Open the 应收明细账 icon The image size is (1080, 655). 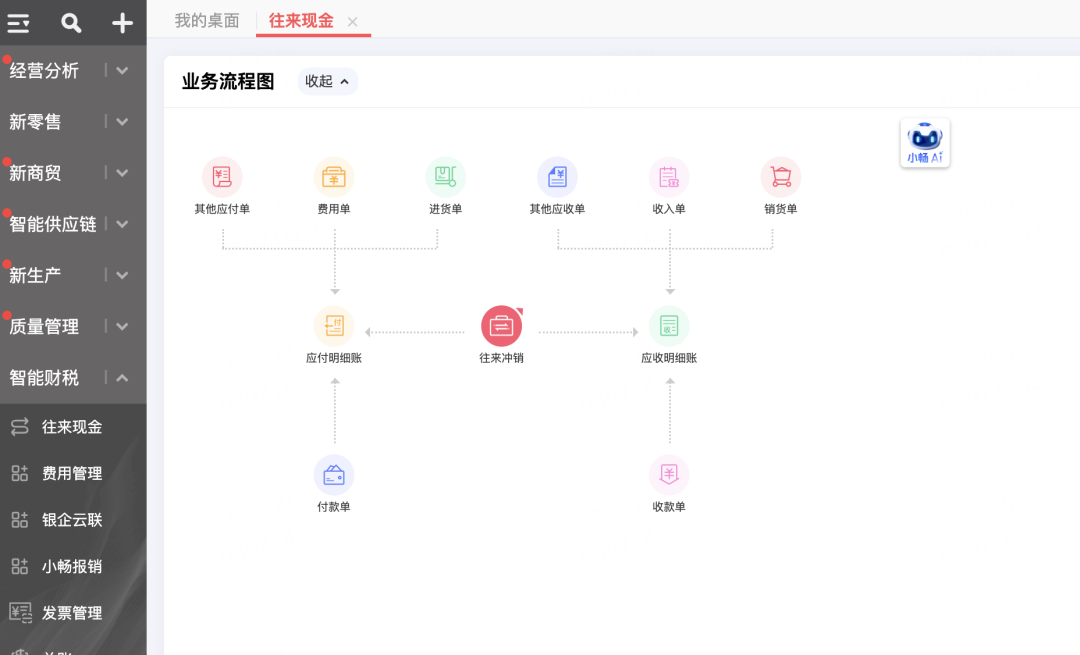pyautogui.click(x=669, y=326)
